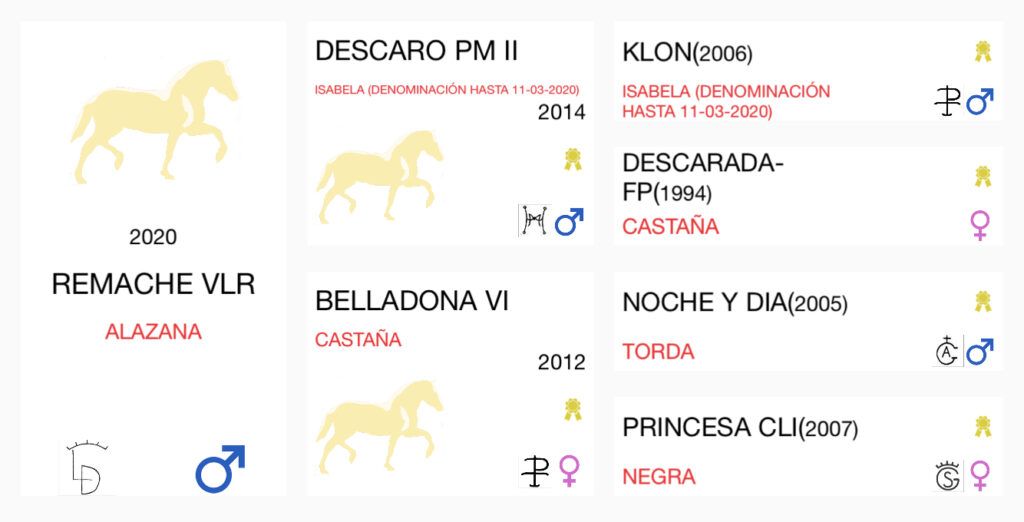The height and width of the screenshot is (522, 1024).
Task: Click the breeder brand on DESCARO PM II card
Action: (x=534, y=221)
